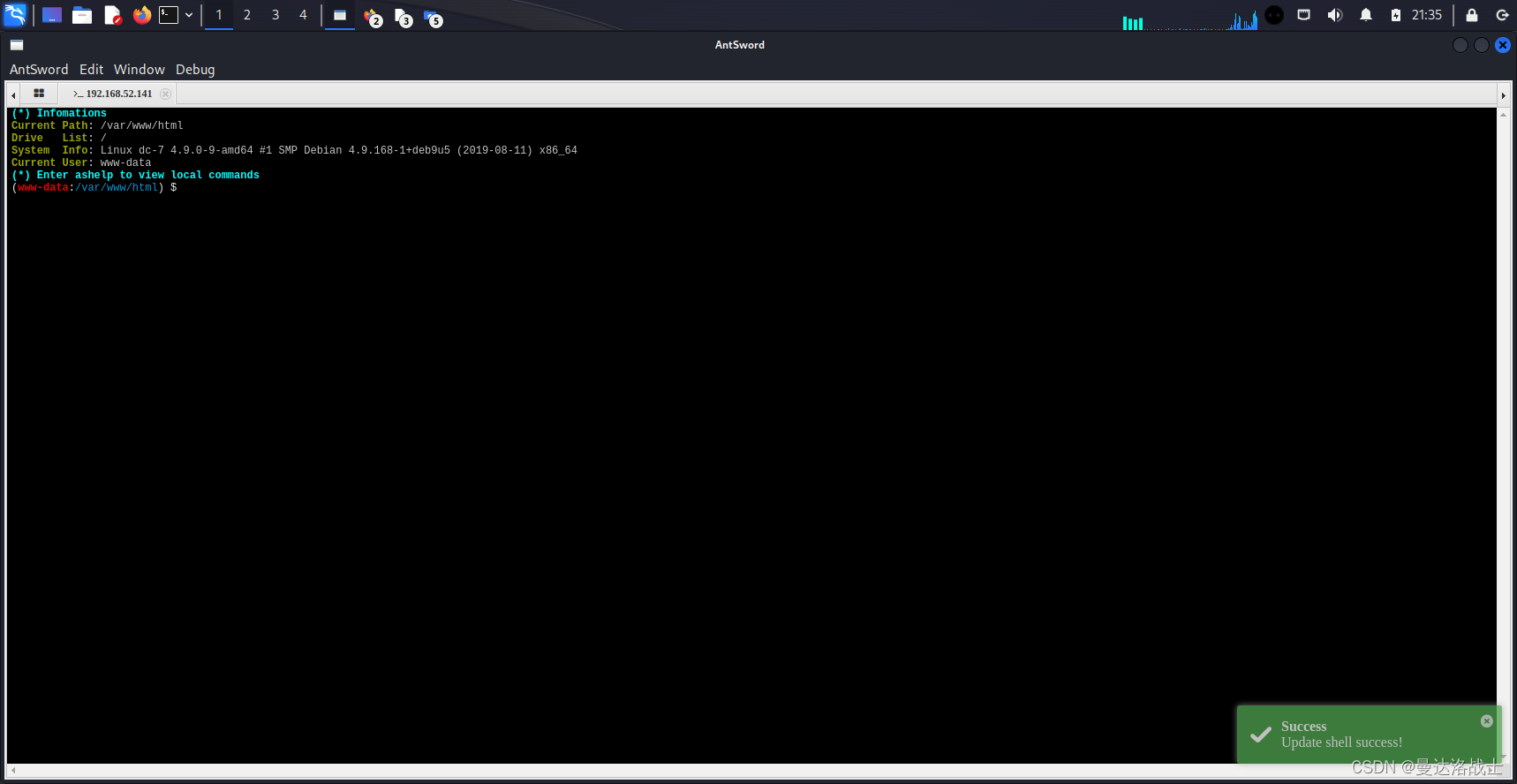Click 'Update shell success!' notification text
Screen dimensions: 1517x784
pyautogui.click(x=1341, y=743)
